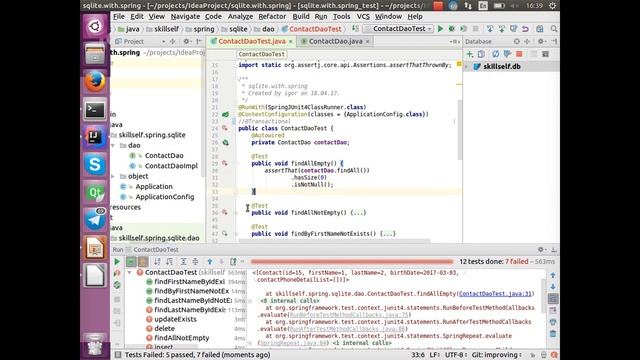The image size is (640, 360).
Task: Jump to previous failed test
Action: point(209,262)
